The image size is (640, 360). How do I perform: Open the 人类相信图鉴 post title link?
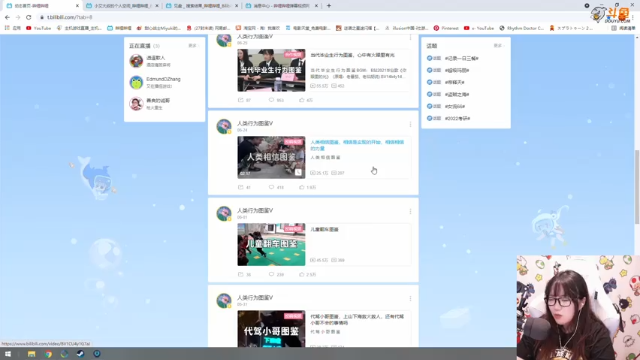point(357,145)
